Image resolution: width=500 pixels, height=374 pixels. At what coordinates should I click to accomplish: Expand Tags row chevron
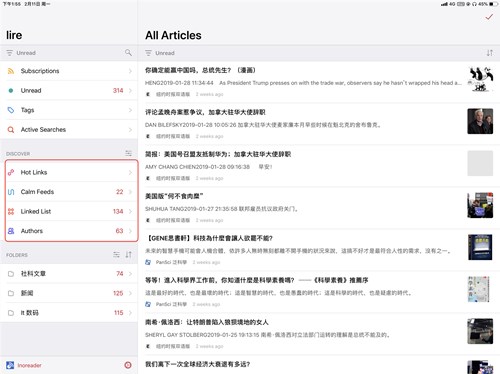(130, 110)
